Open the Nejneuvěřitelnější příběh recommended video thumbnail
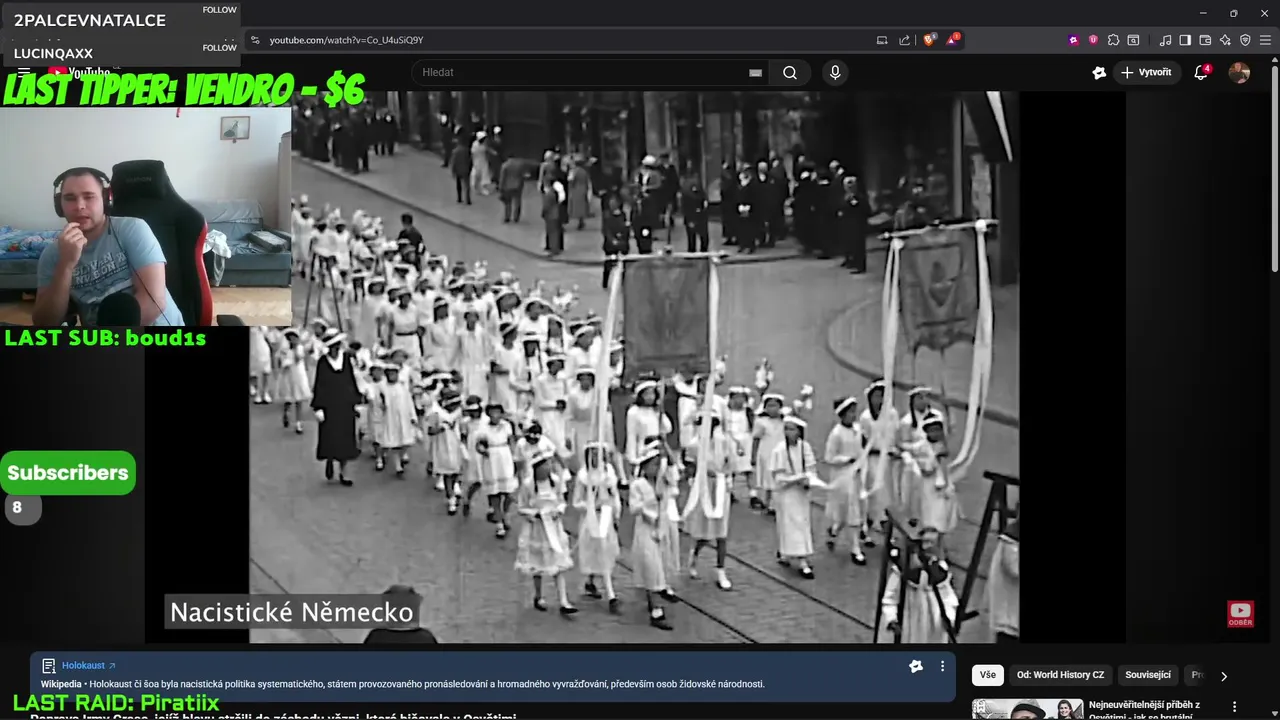 pyautogui.click(x=1027, y=709)
